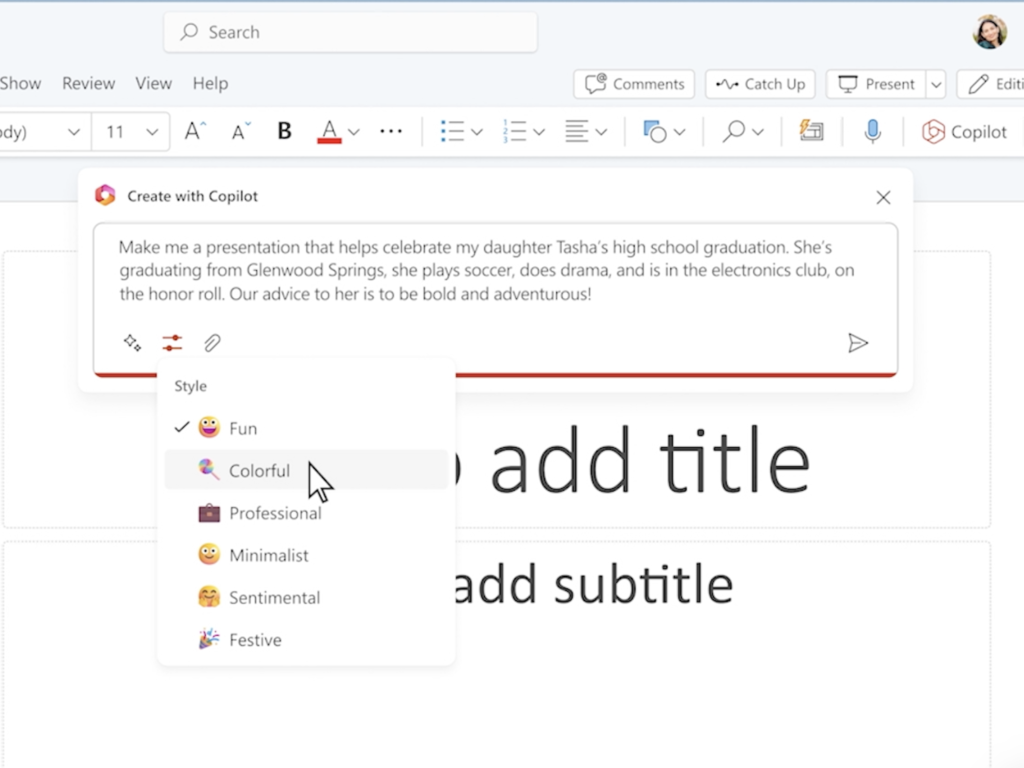Click the shapes icon

[x=654, y=131]
